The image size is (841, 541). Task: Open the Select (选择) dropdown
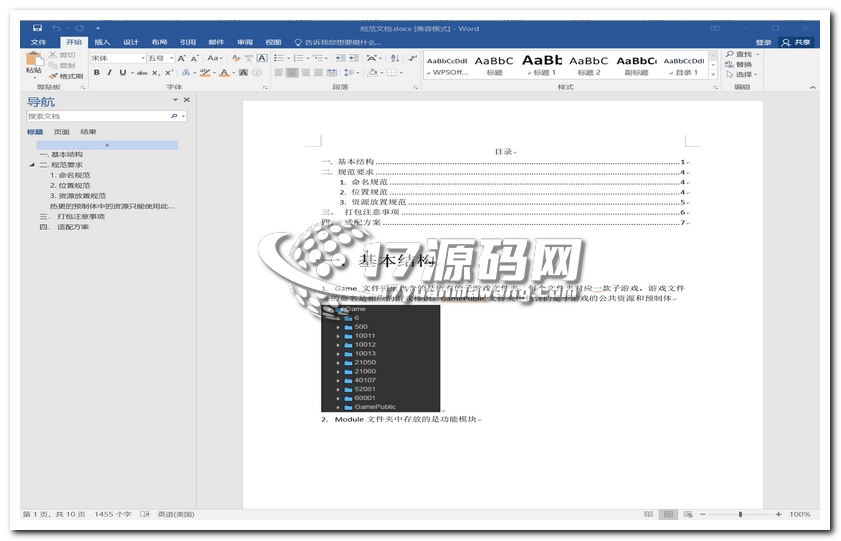(743, 75)
